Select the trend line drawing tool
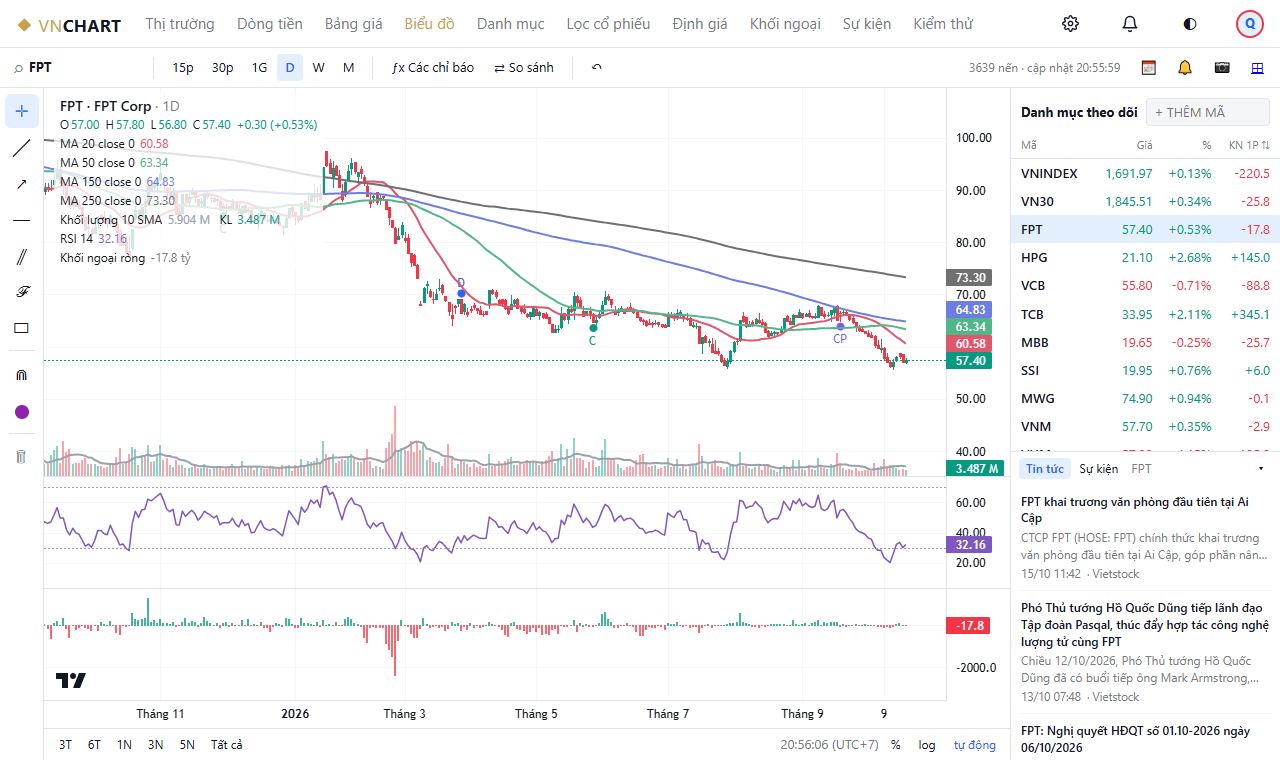The image size is (1280, 760). pos(22,148)
